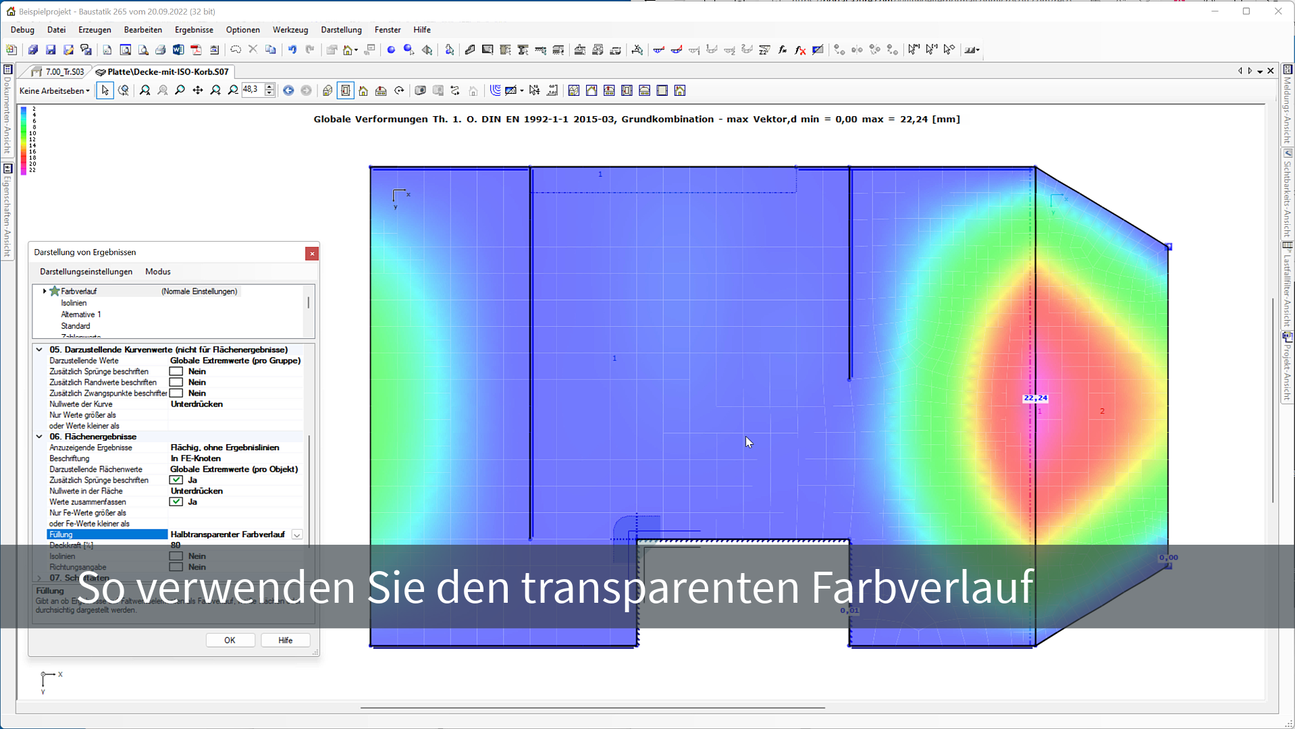1295x729 pixels.
Task: Toggle 'Zusätzlich Sprünge beschriften' under Flächenergebnisse
Action: pos(176,480)
